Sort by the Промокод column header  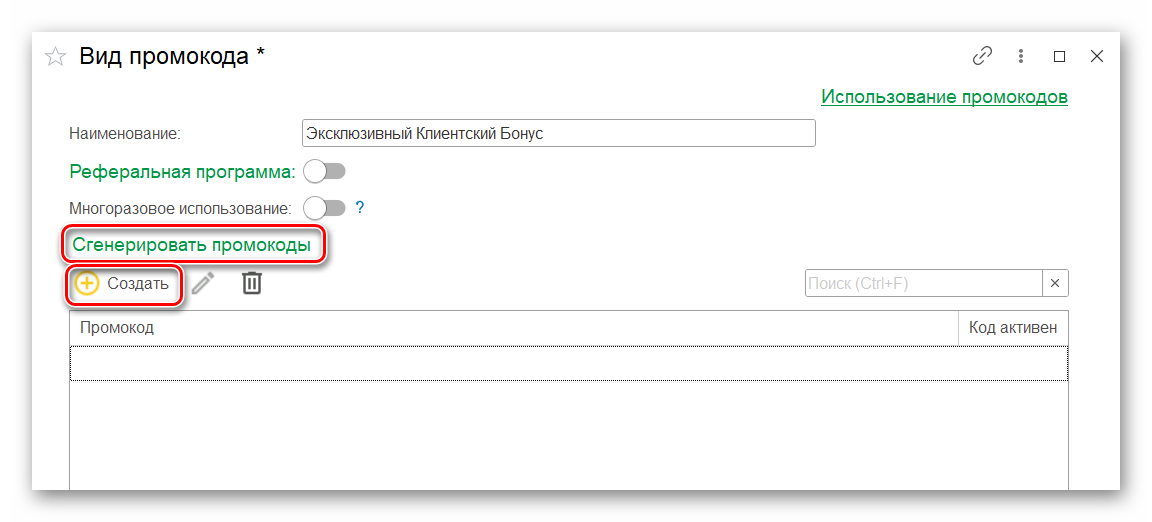(x=514, y=328)
